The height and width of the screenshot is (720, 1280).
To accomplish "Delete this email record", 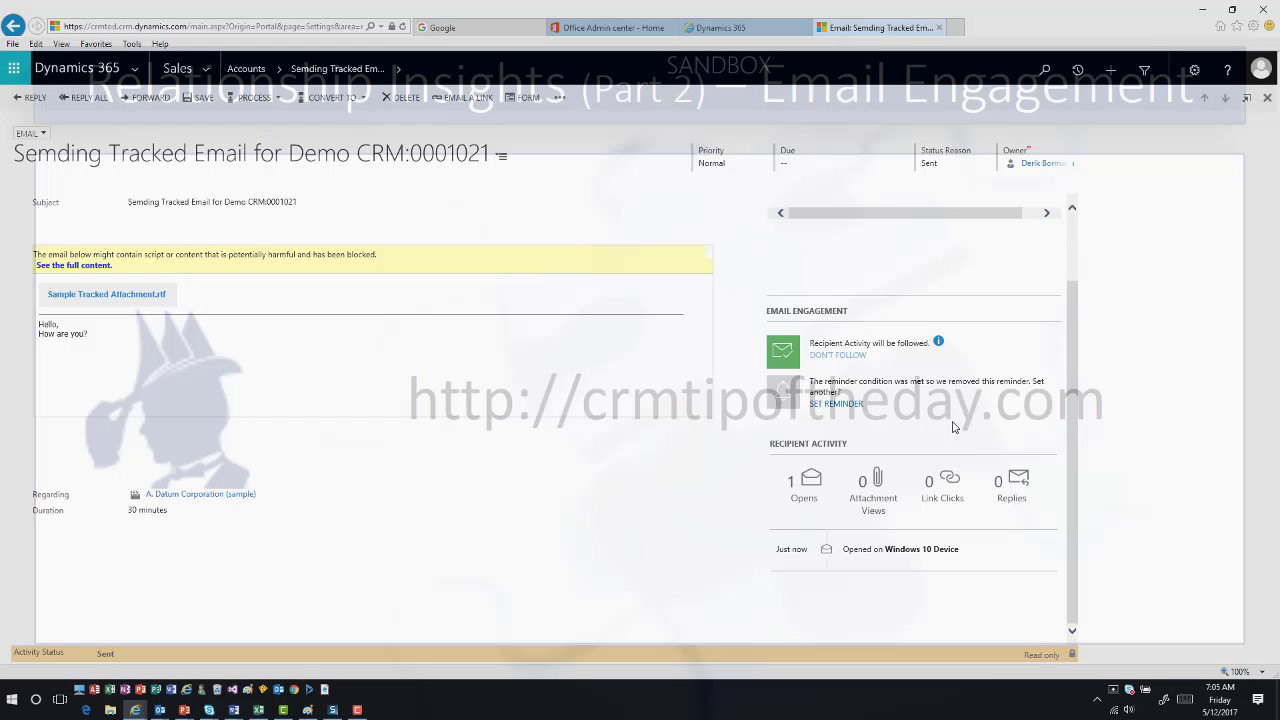I will pos(401,98).
